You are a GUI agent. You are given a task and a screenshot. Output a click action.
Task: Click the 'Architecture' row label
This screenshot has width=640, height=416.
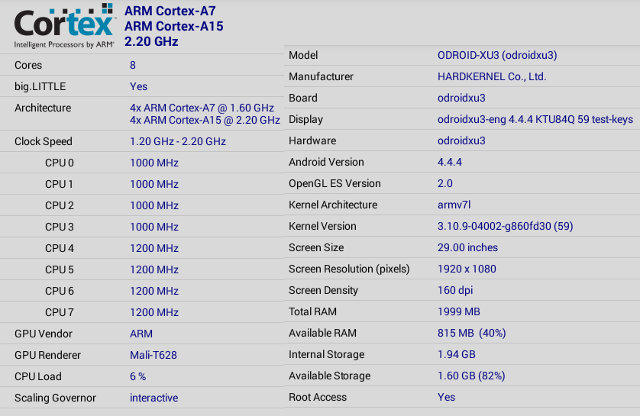[x=43, y=108]
